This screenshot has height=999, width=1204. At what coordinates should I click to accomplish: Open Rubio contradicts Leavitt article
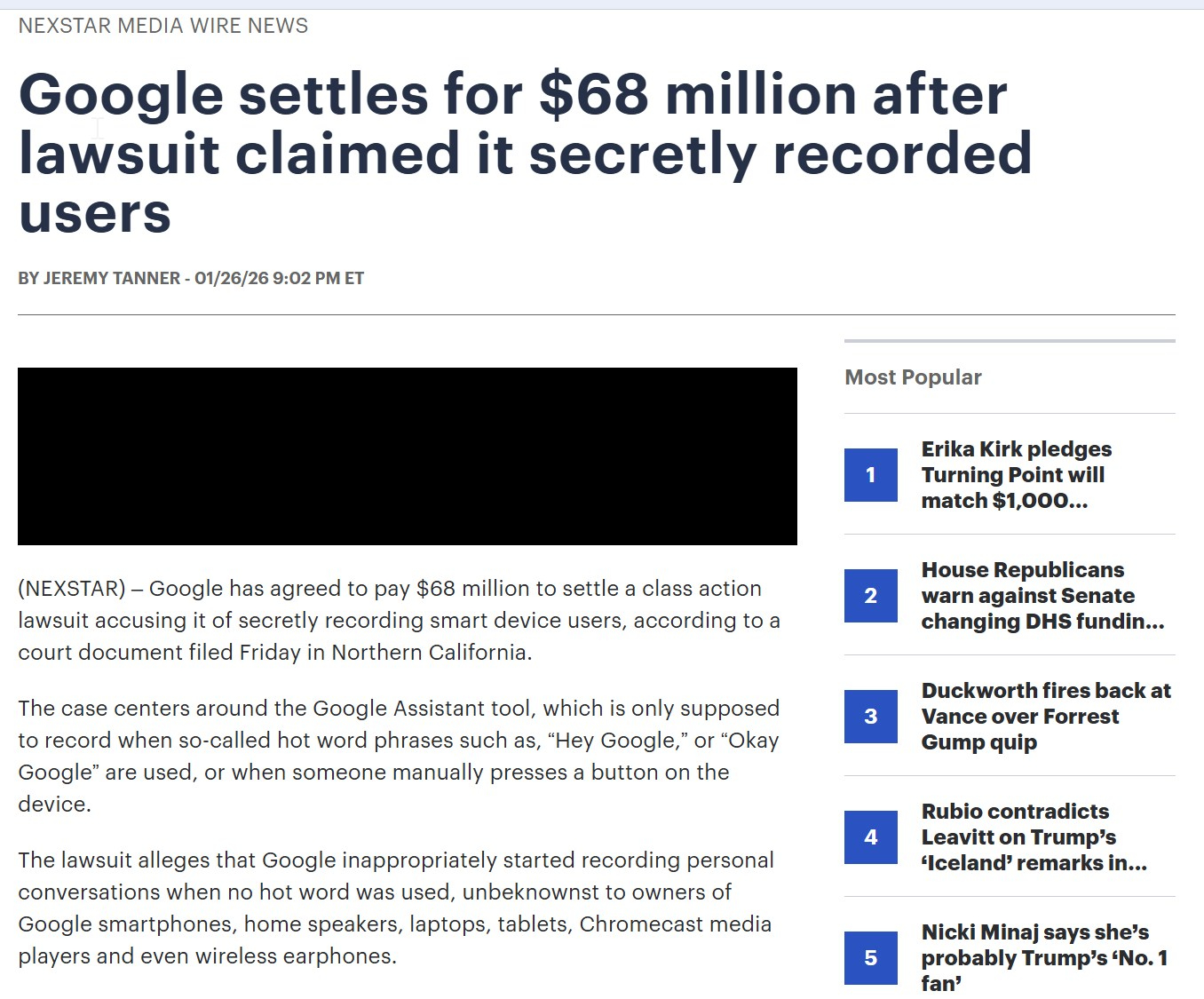1034,837
